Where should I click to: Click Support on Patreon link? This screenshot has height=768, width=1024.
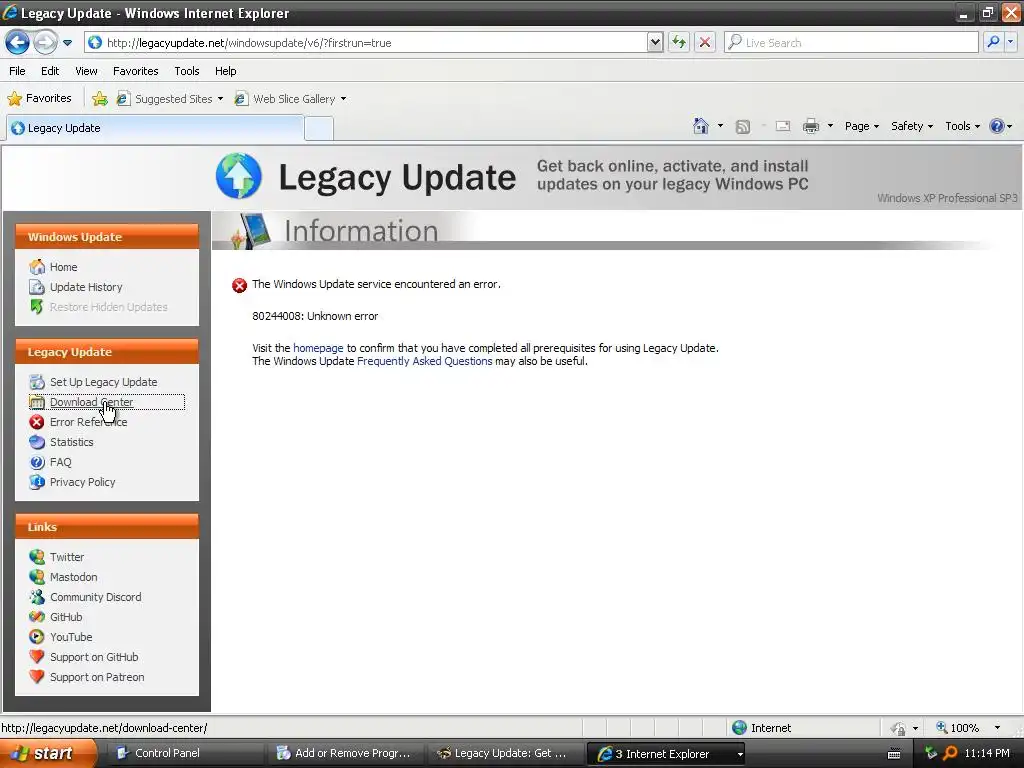tap(97, 677)
